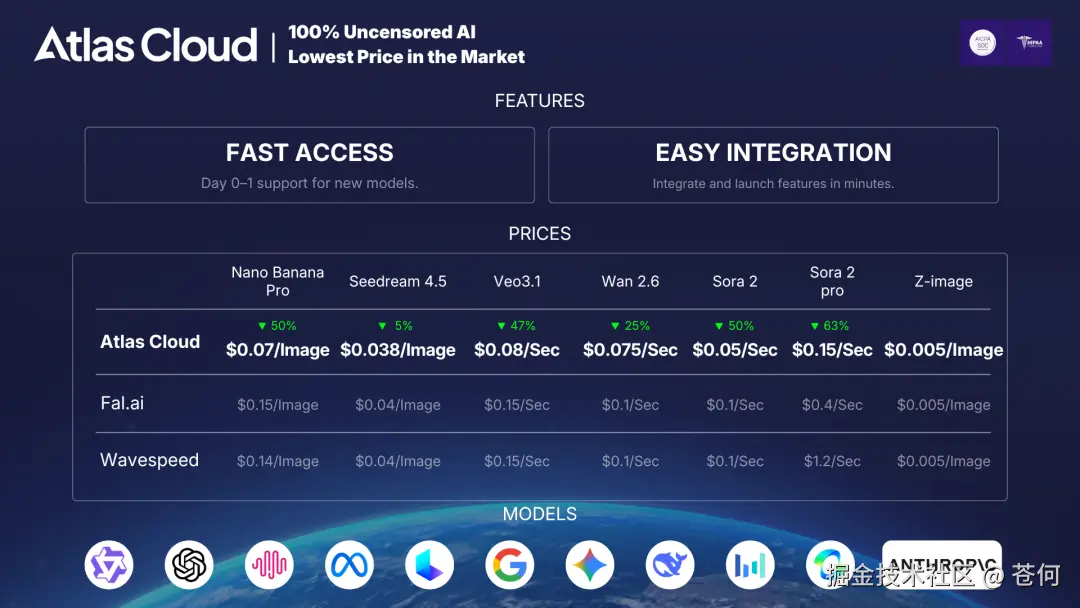Open the FAST ACCESS feature card
Screen dimensions: 1080x608
tap(309, 165)
